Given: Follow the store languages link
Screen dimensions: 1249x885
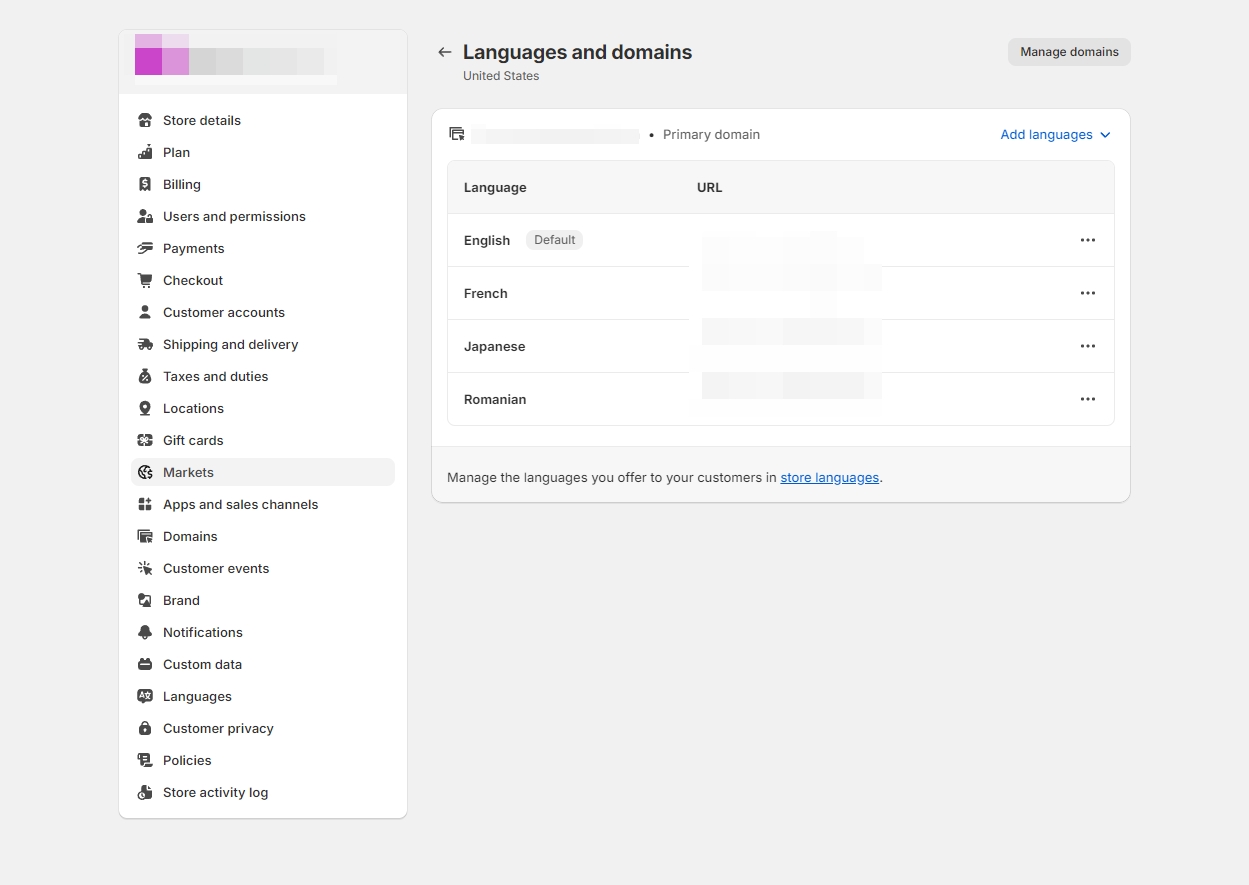Looking at the screenshot, I should click(829, 478).
